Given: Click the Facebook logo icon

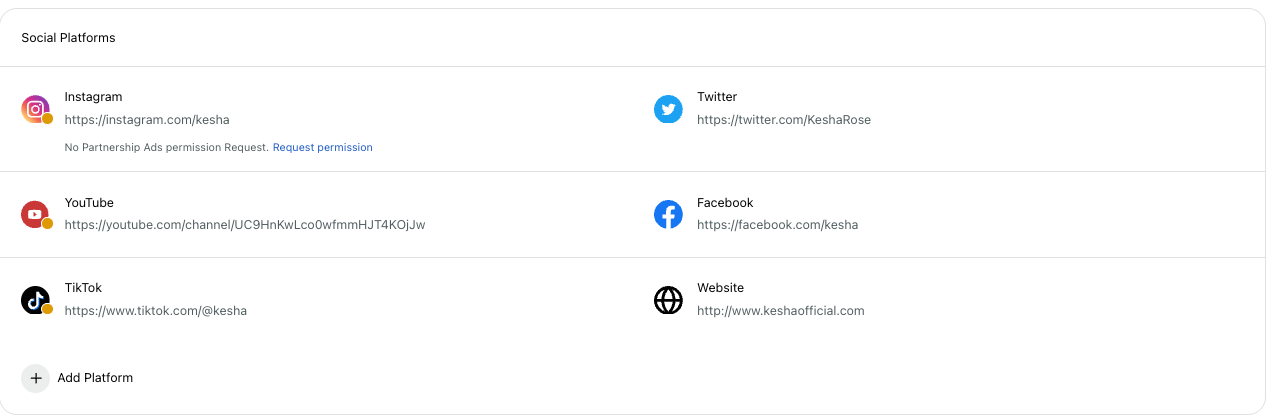Looking at the screenshot, I should pos(668,214).
